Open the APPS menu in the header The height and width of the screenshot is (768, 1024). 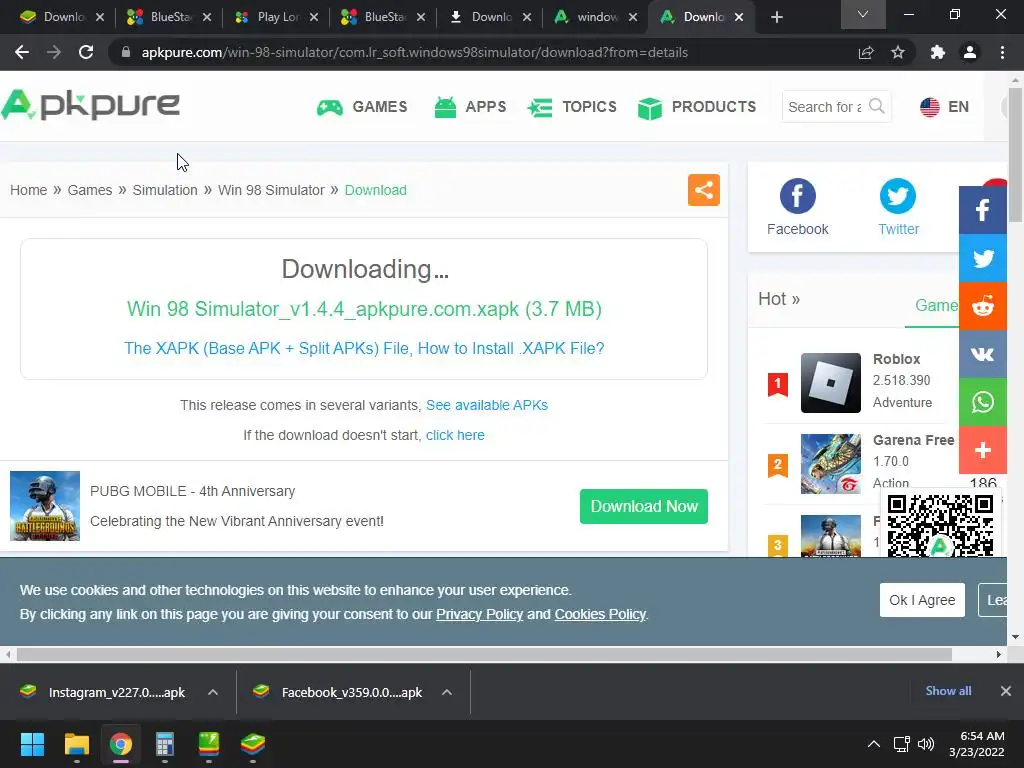470,107
